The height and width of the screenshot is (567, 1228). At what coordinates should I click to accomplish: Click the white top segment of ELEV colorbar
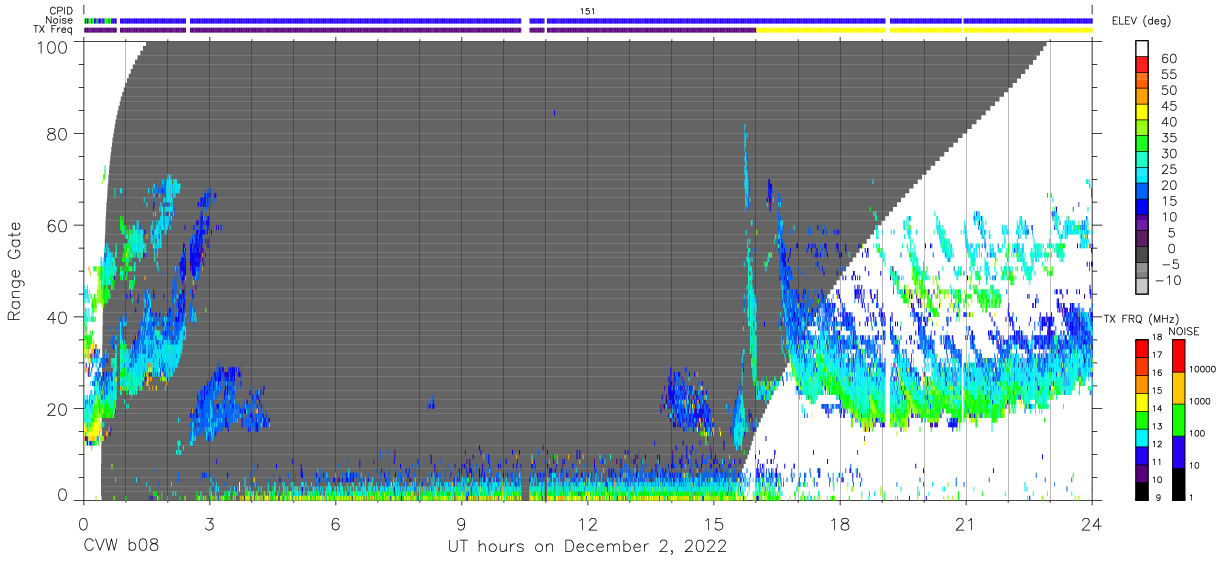click(1143, 49)
